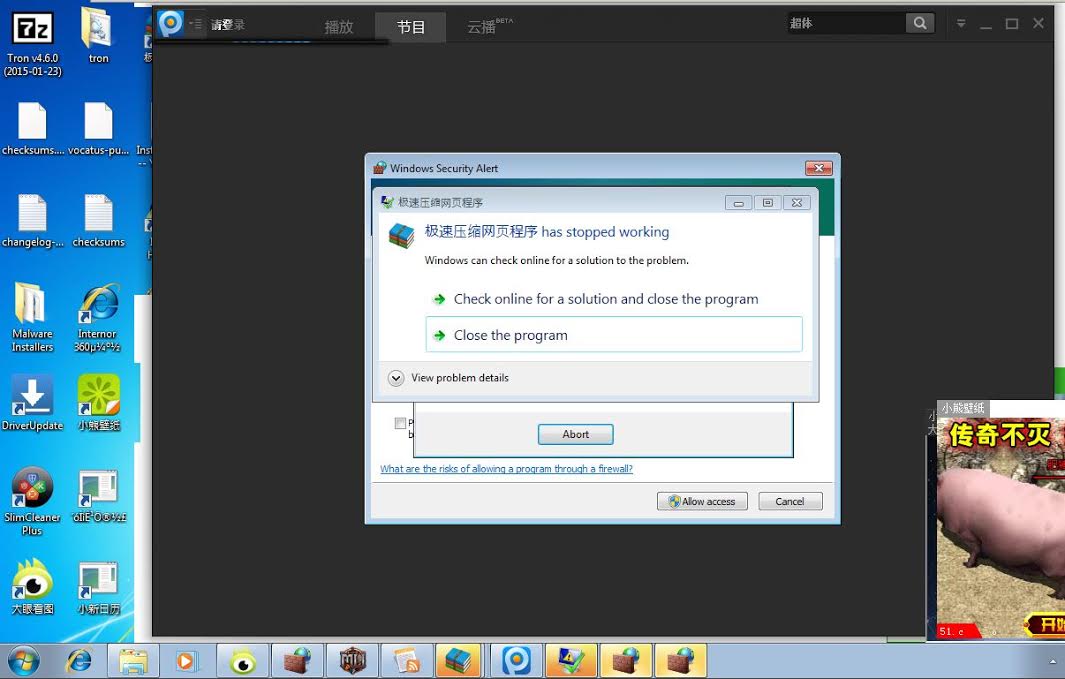
Task: Open the PPTV main menu icon
Action: (x=170, y=22)
